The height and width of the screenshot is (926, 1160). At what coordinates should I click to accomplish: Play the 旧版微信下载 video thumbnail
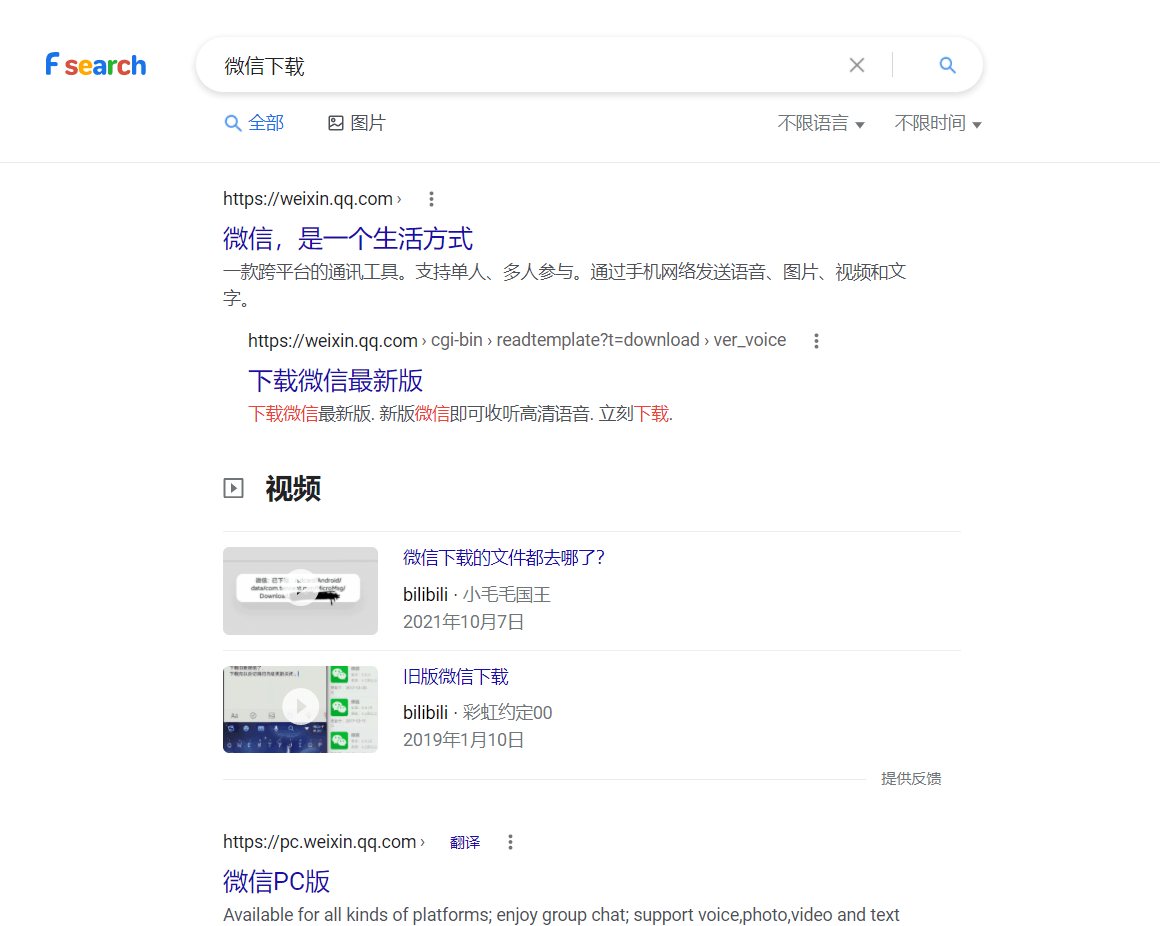click(300, 709)
